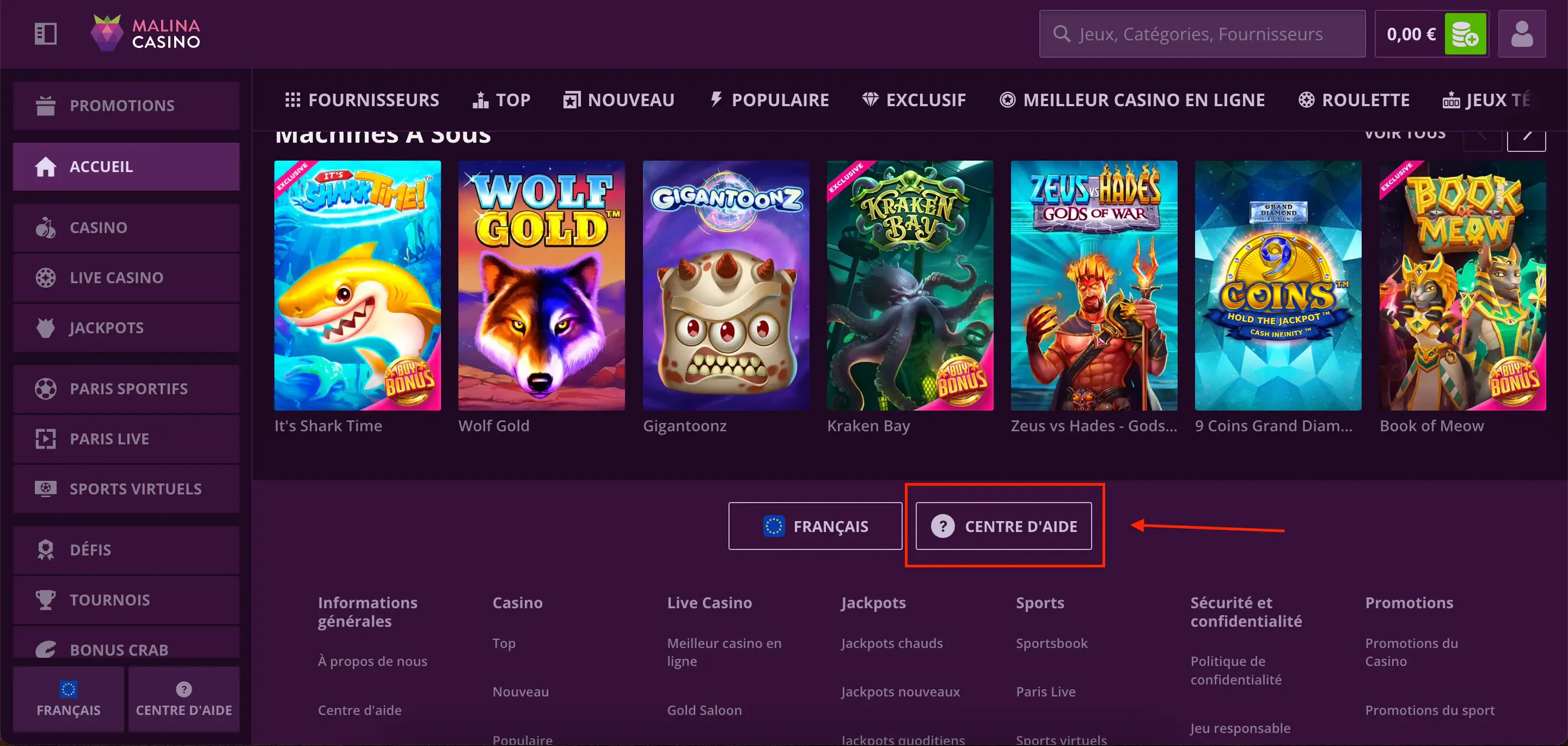
Task: Click the magnifier search icon
Action: coord(1062,34)
